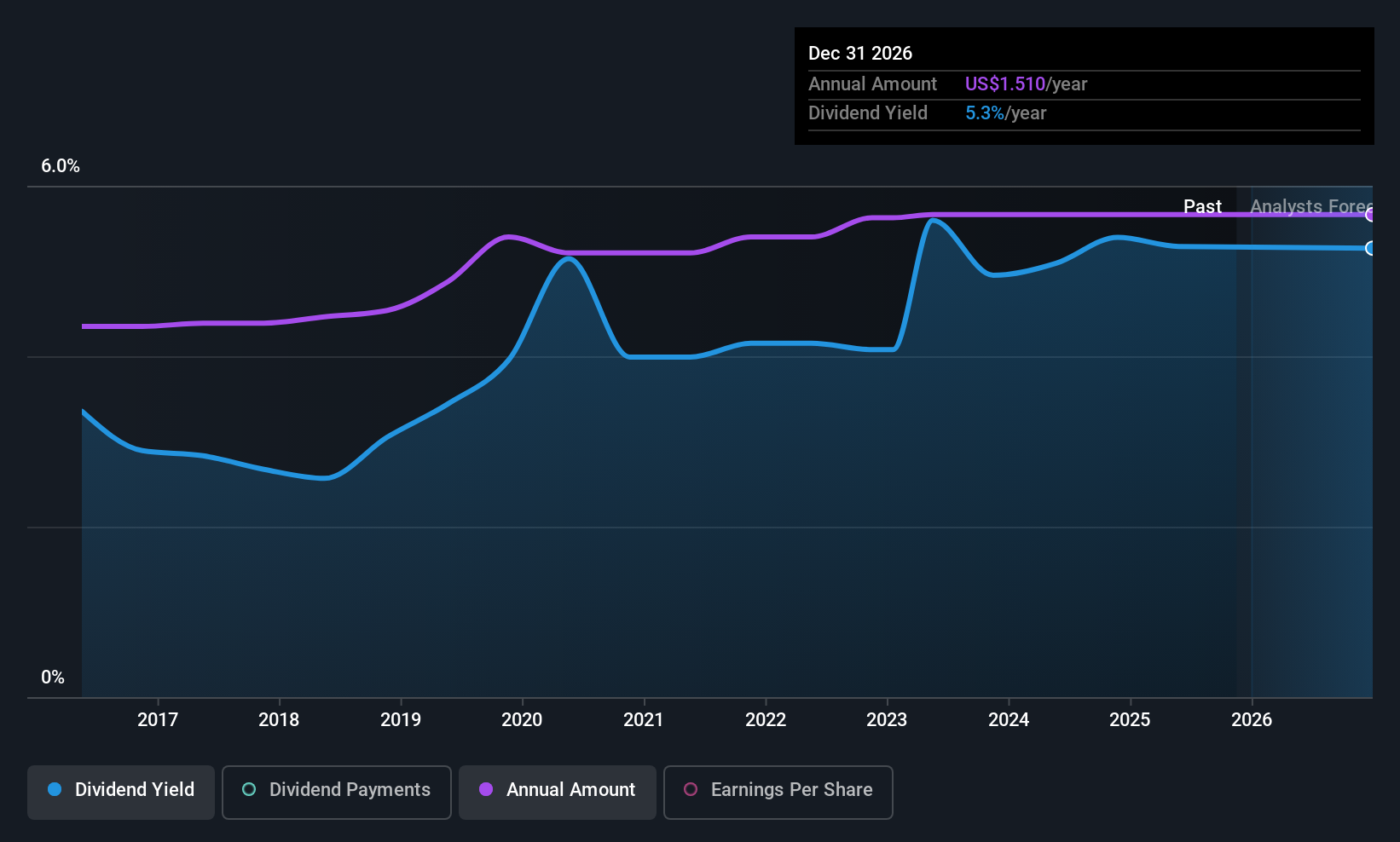Click the 2023 x-axis year label

887,719
